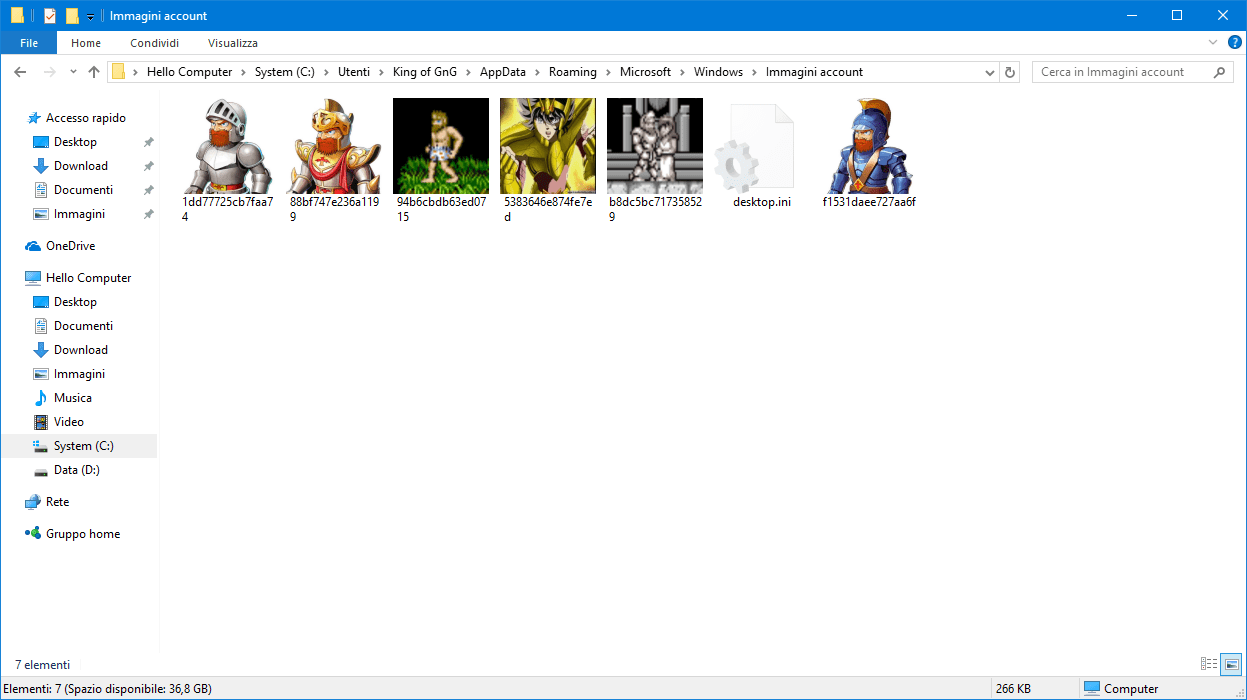Click Roaming in the address breadcrumb
Image resolution: width=1247 pixels, height=700 pixels.
coord(572,72)
